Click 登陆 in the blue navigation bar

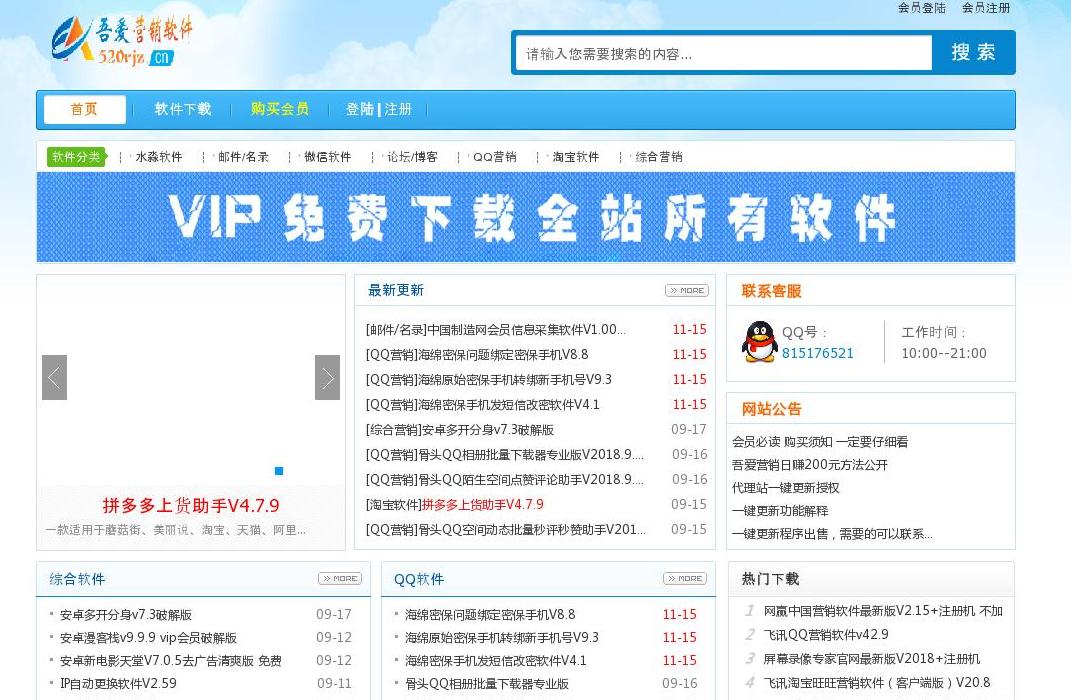coord(359,109)
